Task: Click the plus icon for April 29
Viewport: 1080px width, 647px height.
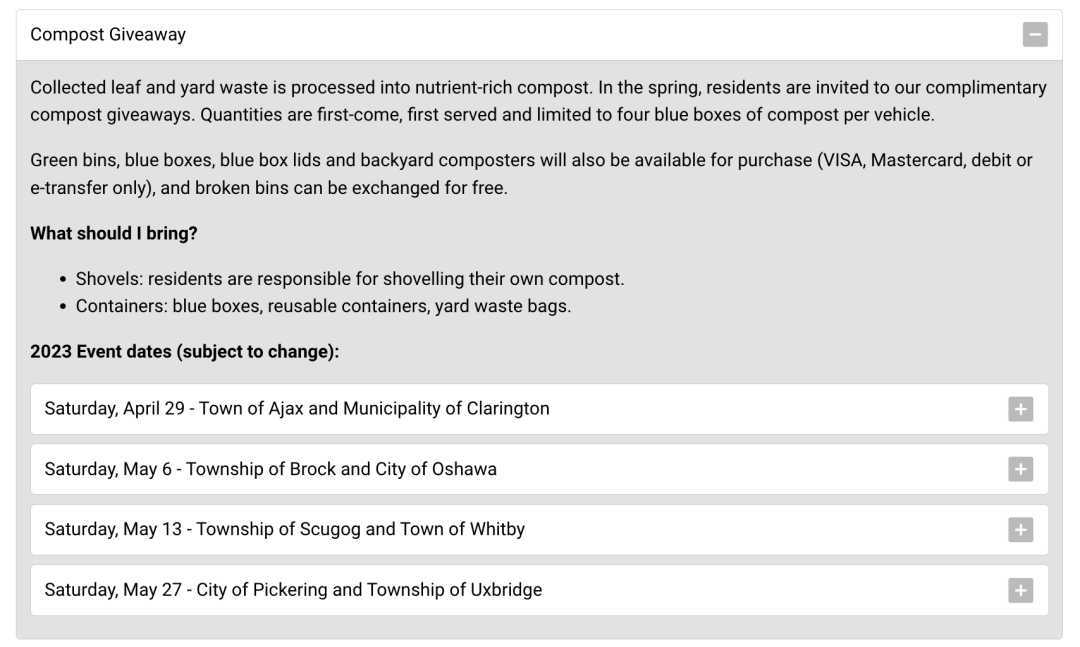Action: 1020,409
